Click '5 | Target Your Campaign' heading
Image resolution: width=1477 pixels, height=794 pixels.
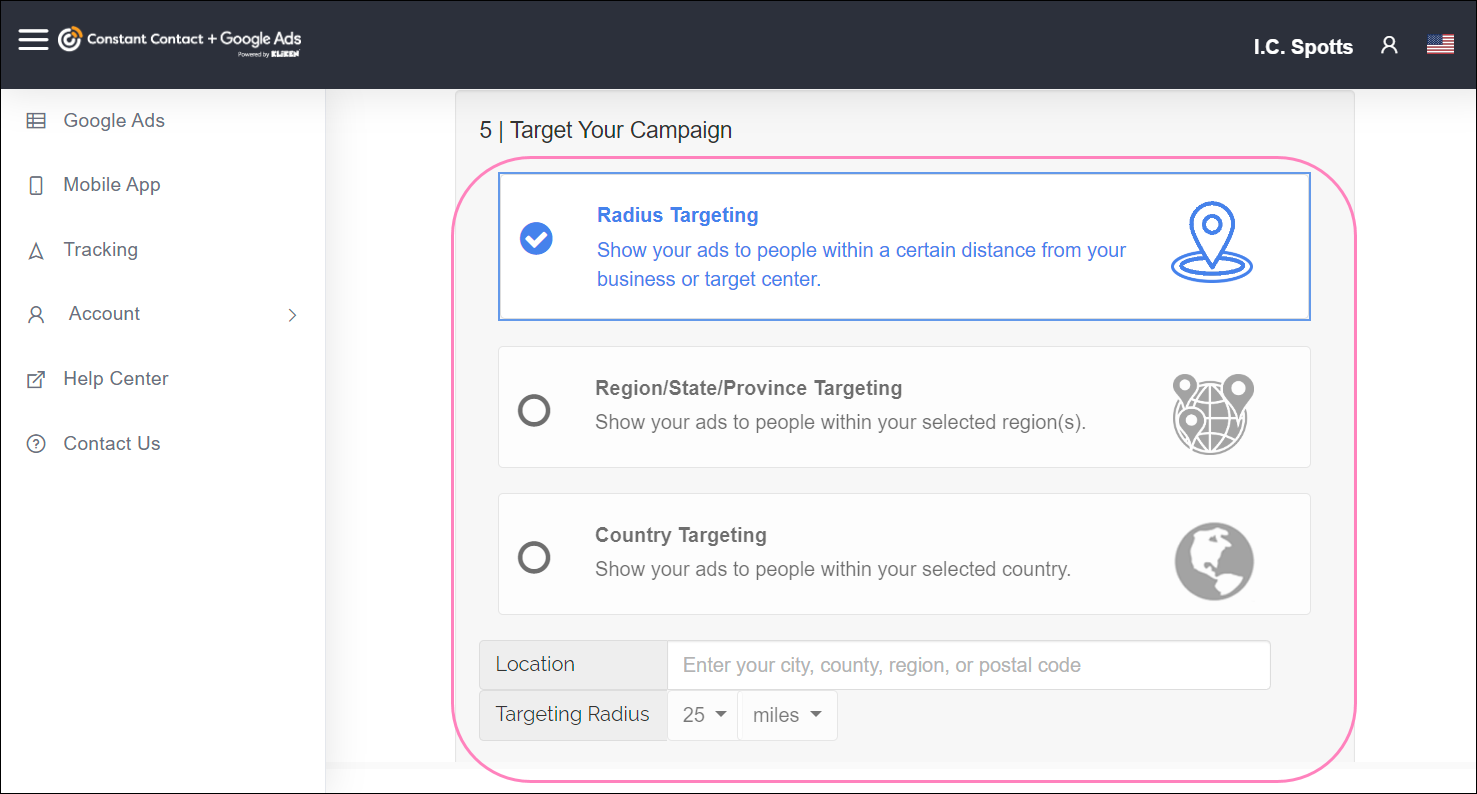[x=605, y=130]
